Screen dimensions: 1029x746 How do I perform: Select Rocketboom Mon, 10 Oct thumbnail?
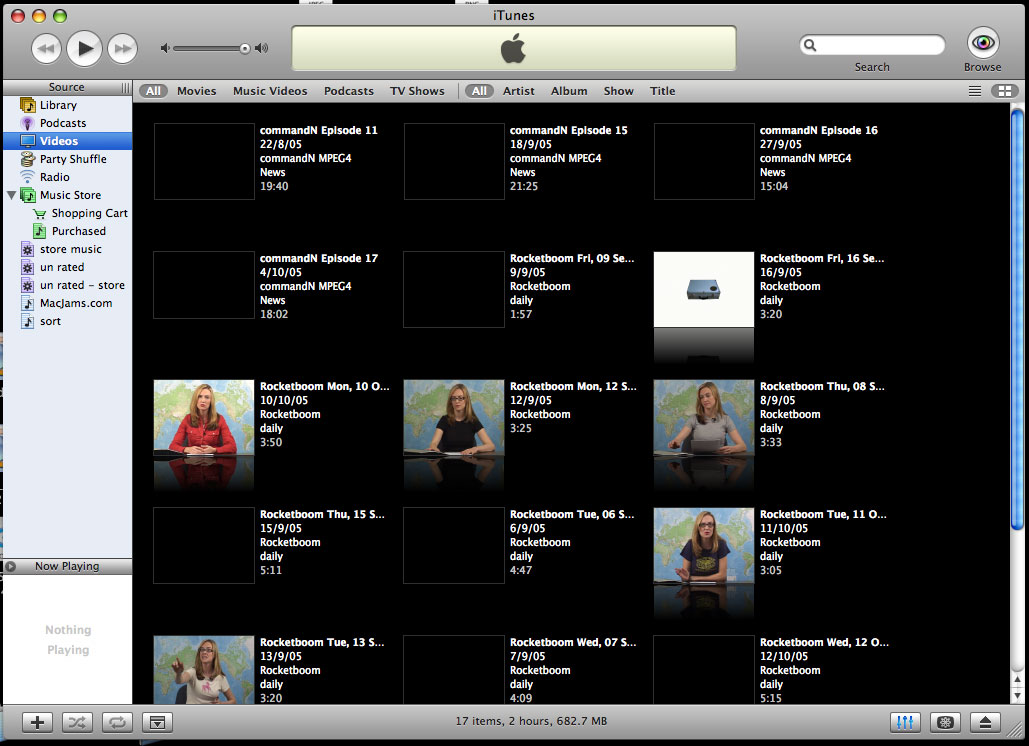pyautogui.click(x=203, y=417)
